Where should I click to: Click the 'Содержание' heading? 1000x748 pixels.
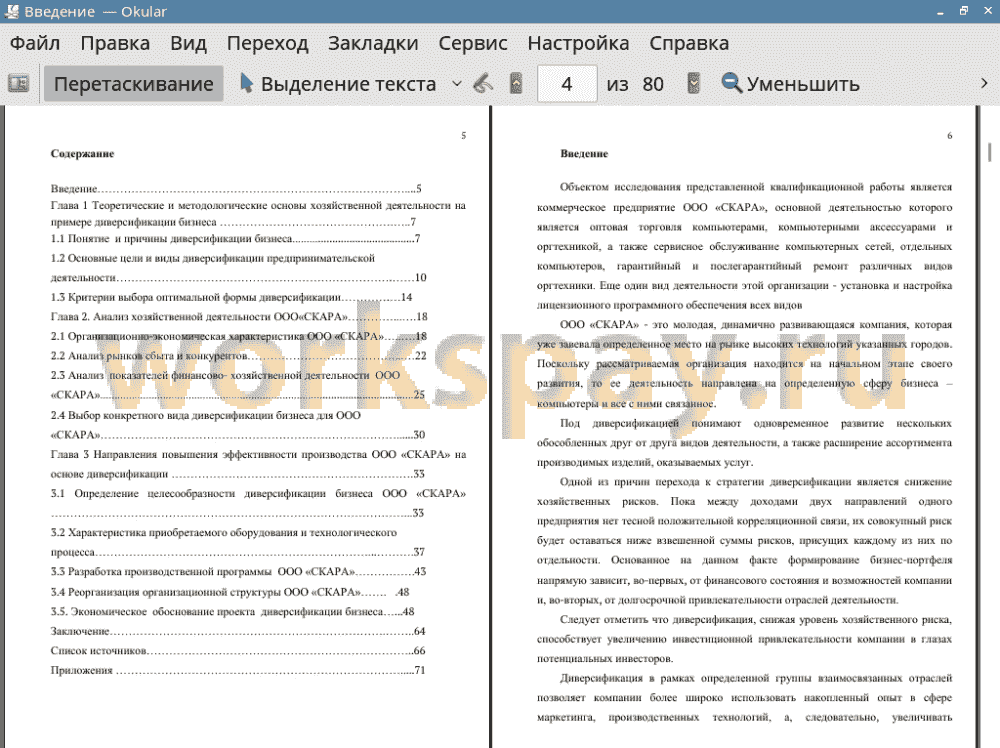[82, 154]
